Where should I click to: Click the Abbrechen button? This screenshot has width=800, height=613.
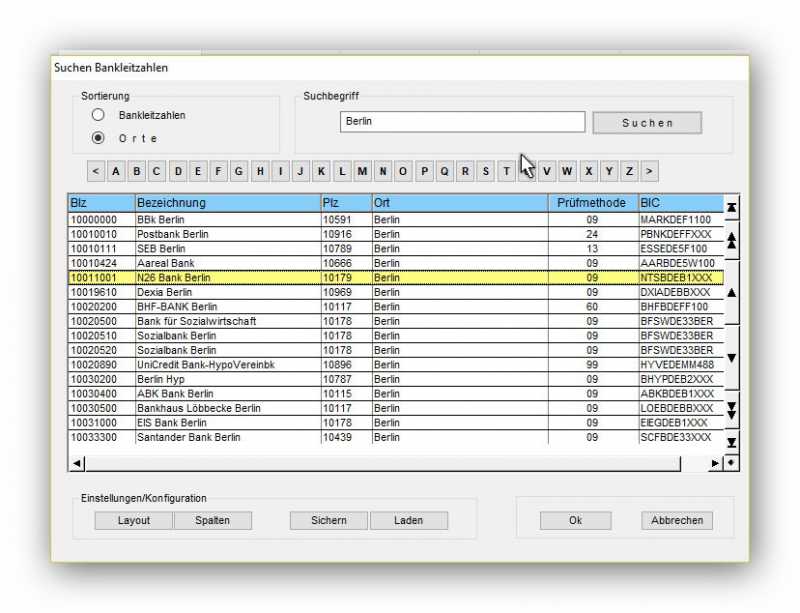coord(677,520)
